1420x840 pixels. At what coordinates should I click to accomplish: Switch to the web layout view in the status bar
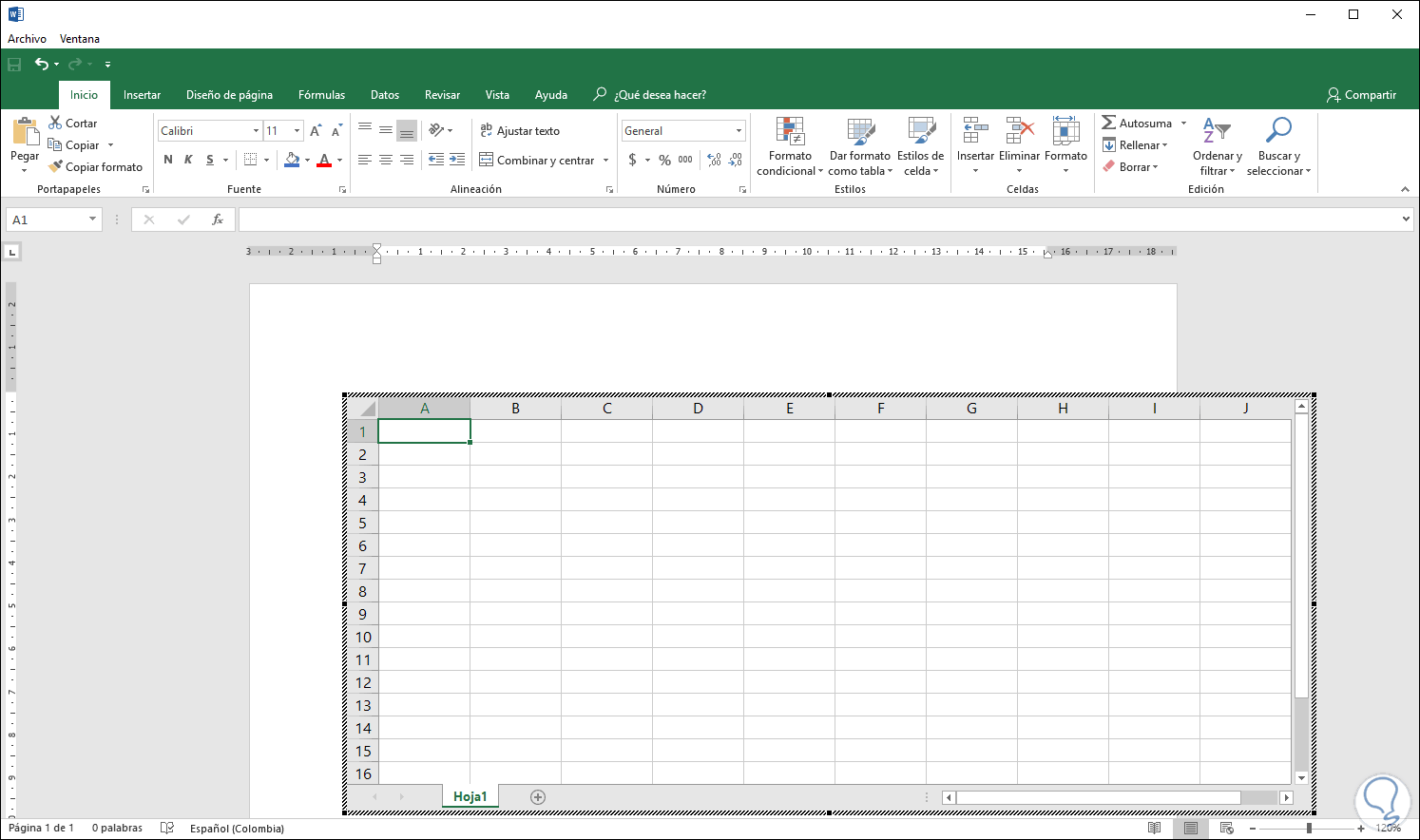pyautogui.click(x=1227, y=829)
